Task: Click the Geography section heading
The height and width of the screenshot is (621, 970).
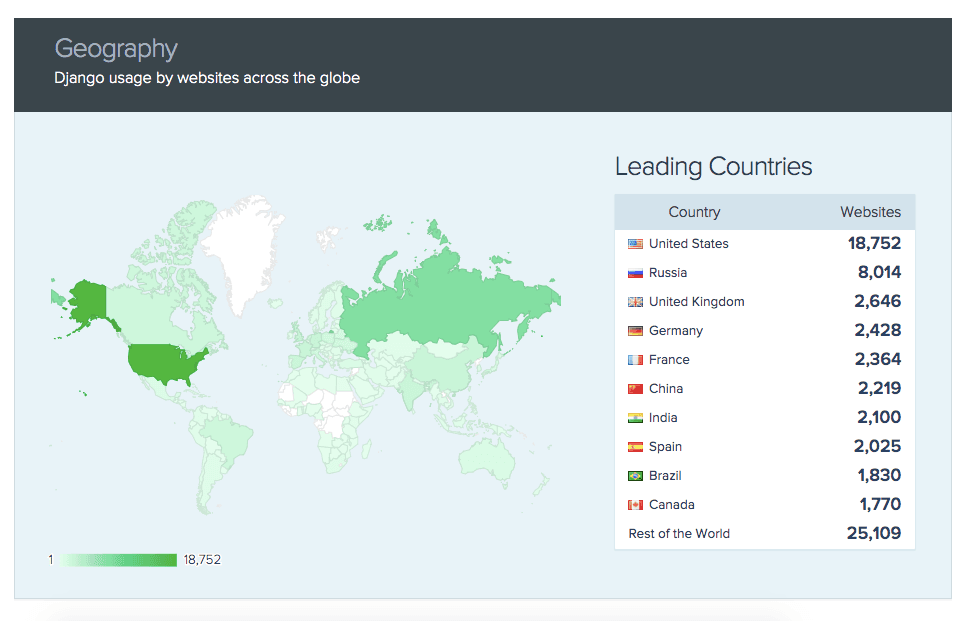Action: point(116,48)
